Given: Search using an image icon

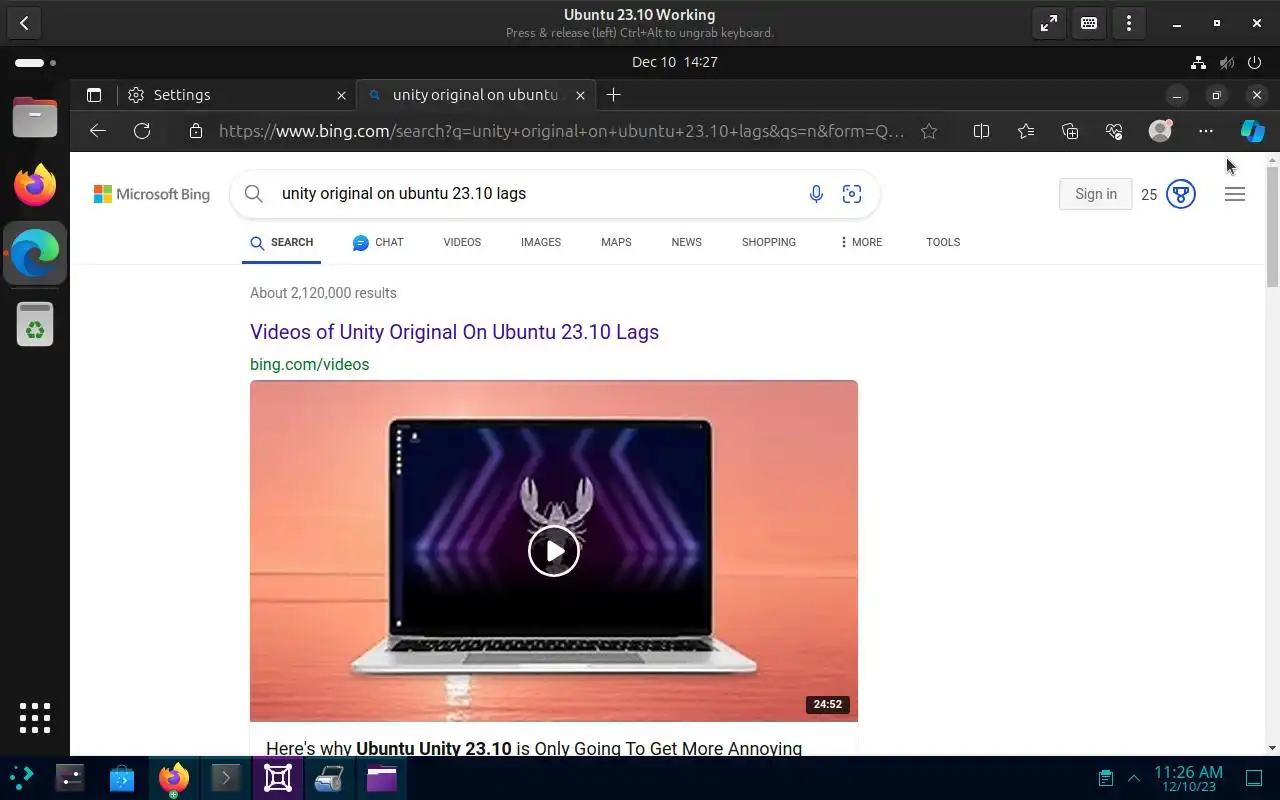Looking at the screenshot, I should 852,194.
